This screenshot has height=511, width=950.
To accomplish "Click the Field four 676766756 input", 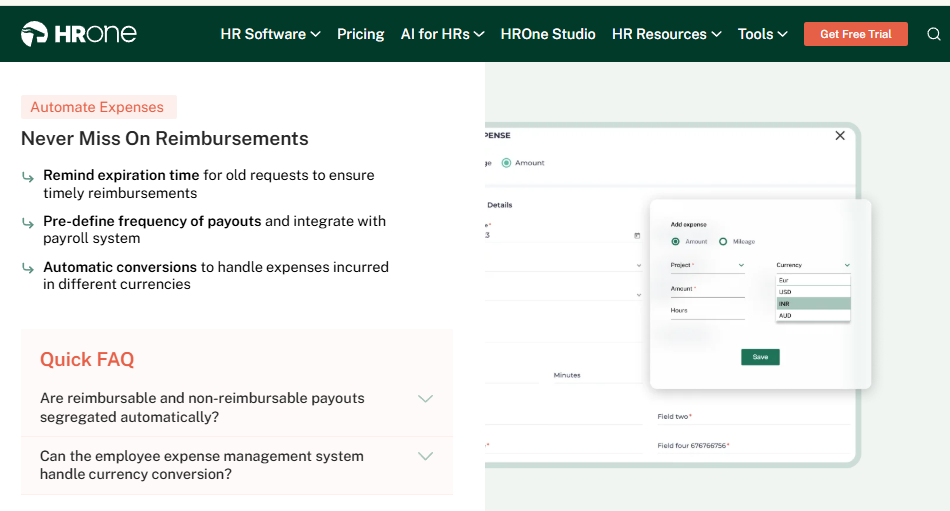I will (754, 446).
